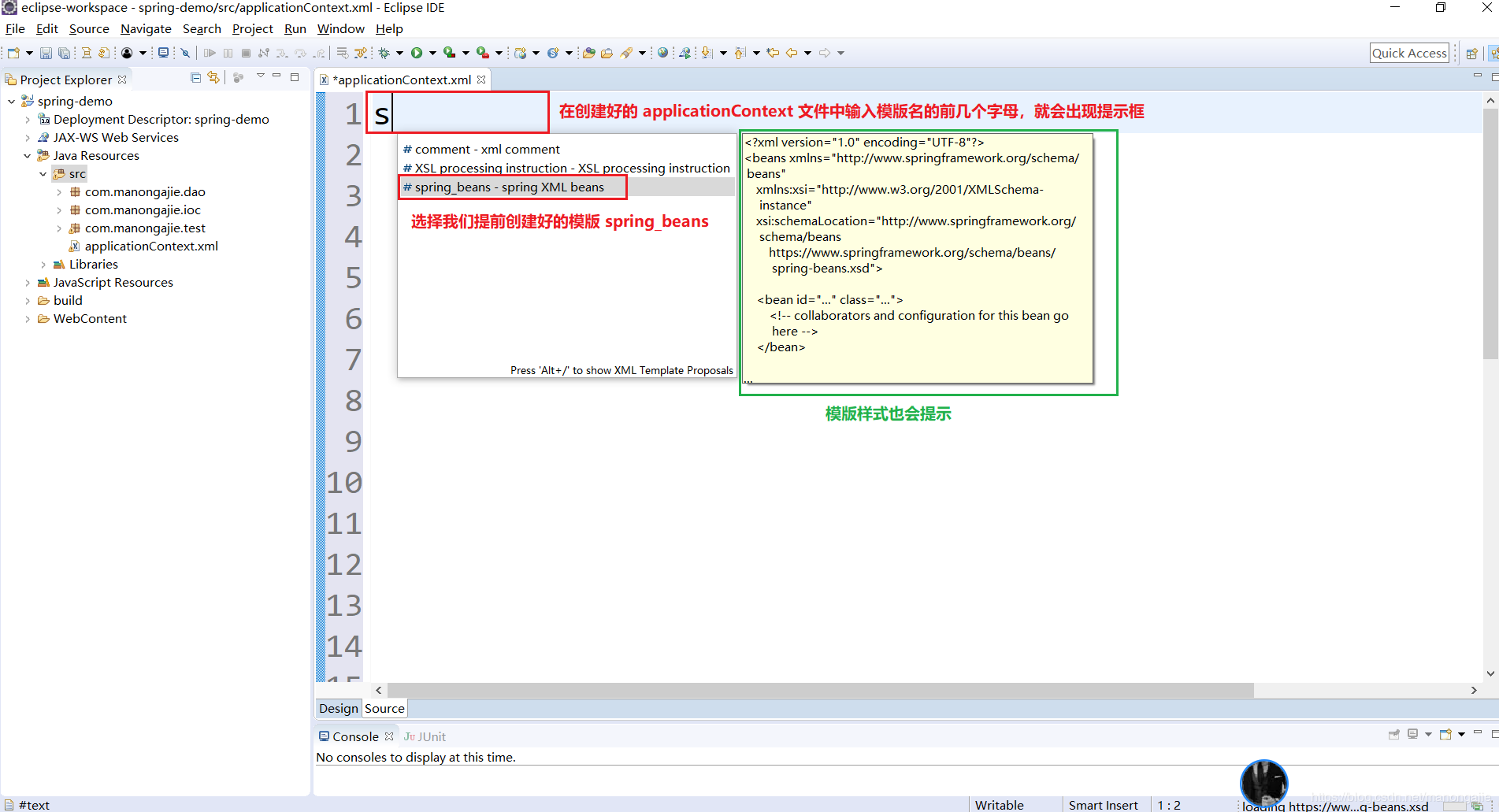Expand the com.manongajie.dao package
The height and width of the screenshot is (812, 1499).
click(59, 191)
